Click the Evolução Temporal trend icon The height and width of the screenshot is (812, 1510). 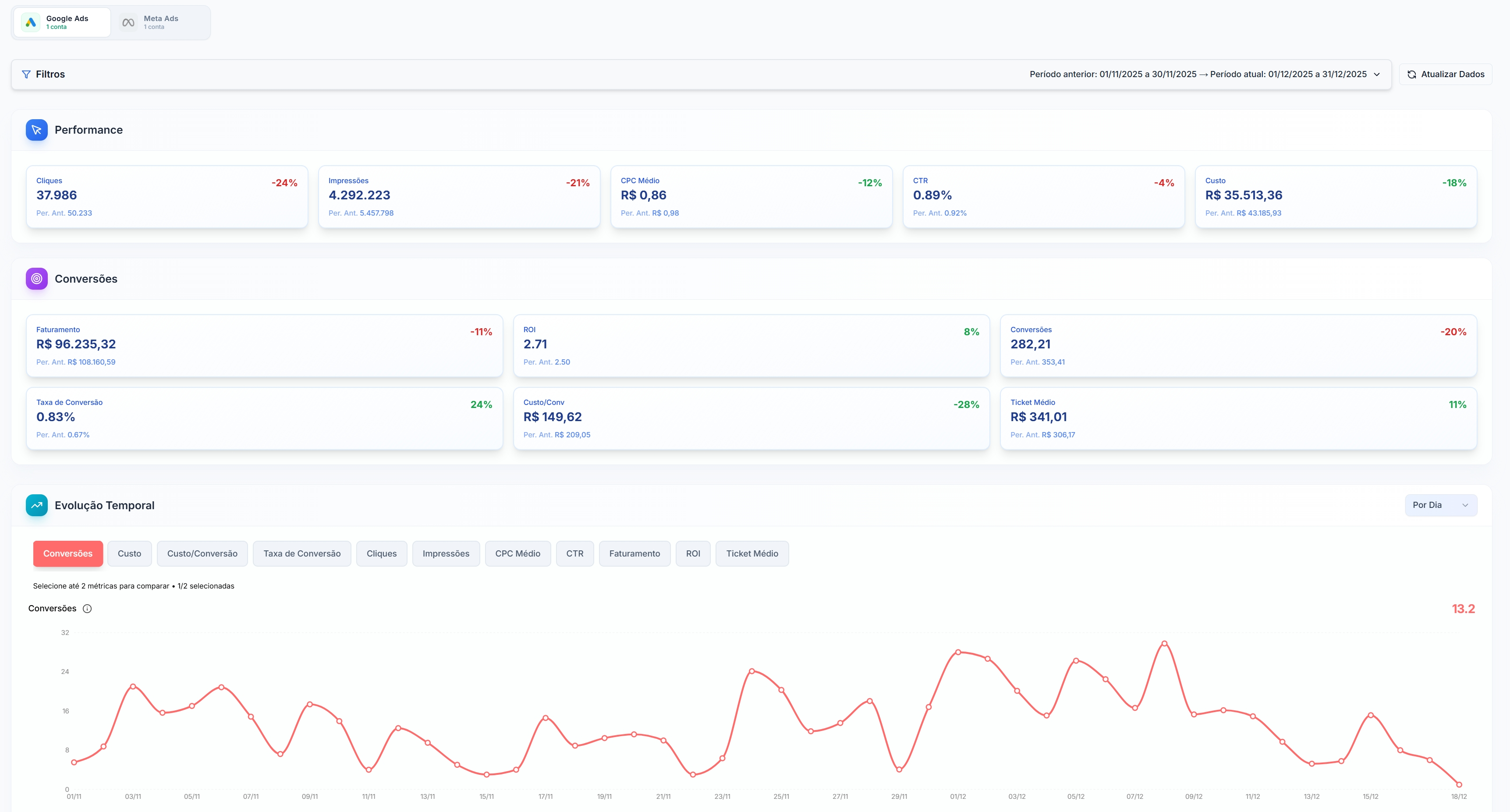tap(36, 505)
